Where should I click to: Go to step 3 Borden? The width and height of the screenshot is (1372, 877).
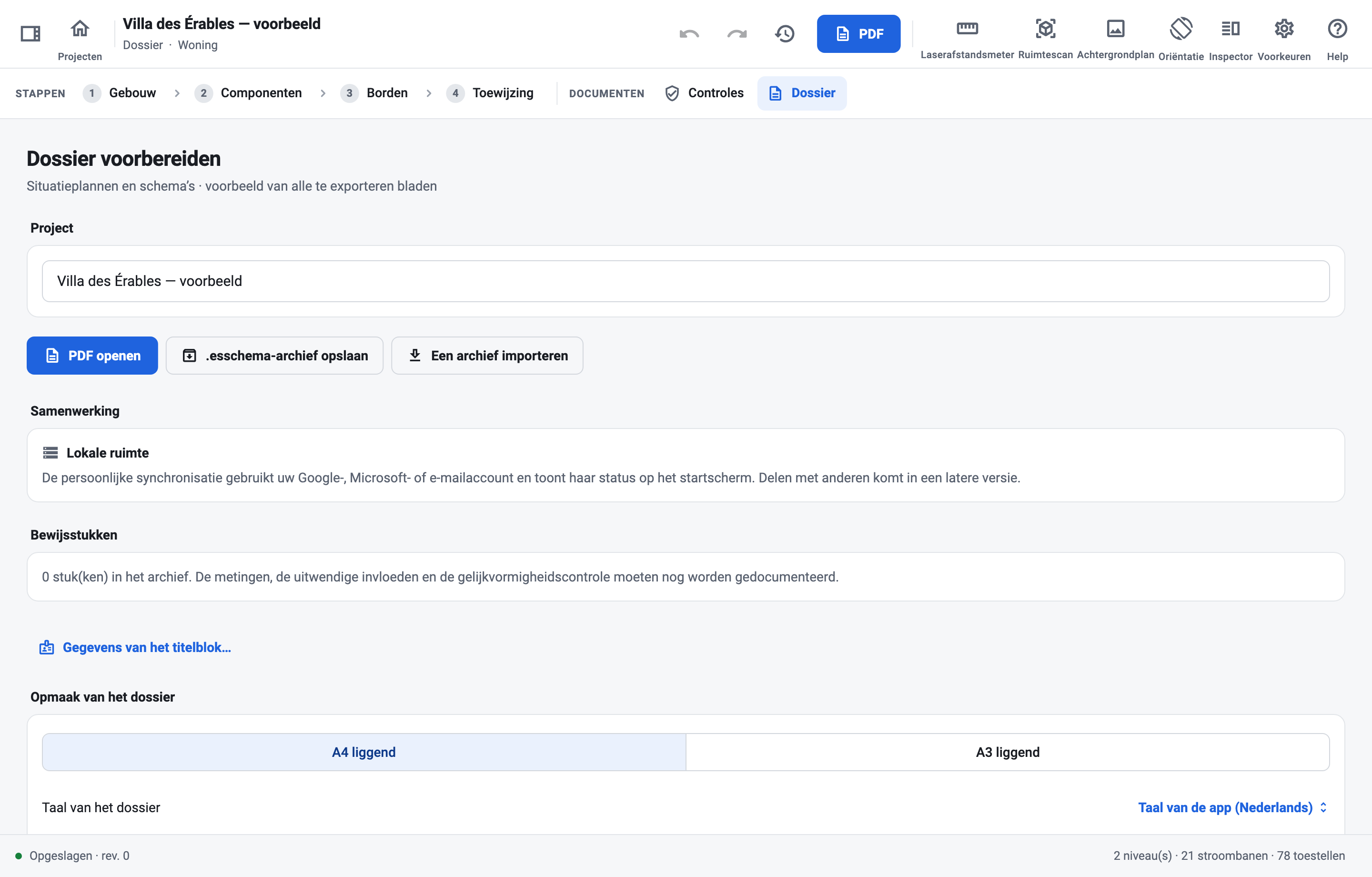[x=374, y=93]
